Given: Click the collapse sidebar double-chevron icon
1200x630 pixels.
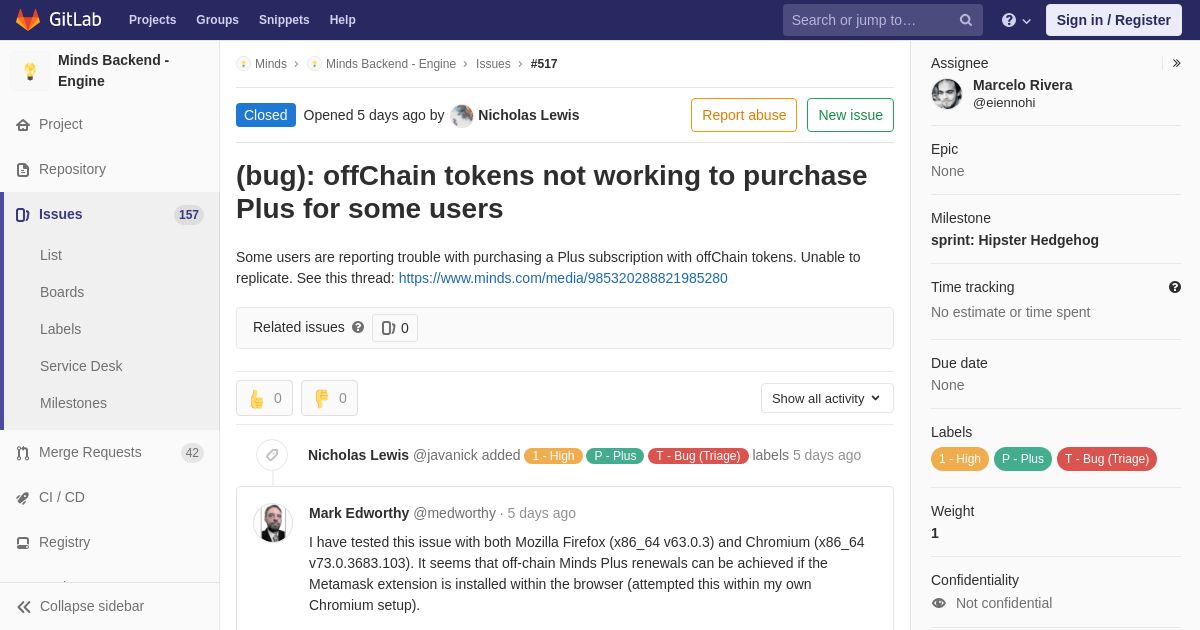Looking at the screenshot, I should click(x=24, y=607).
